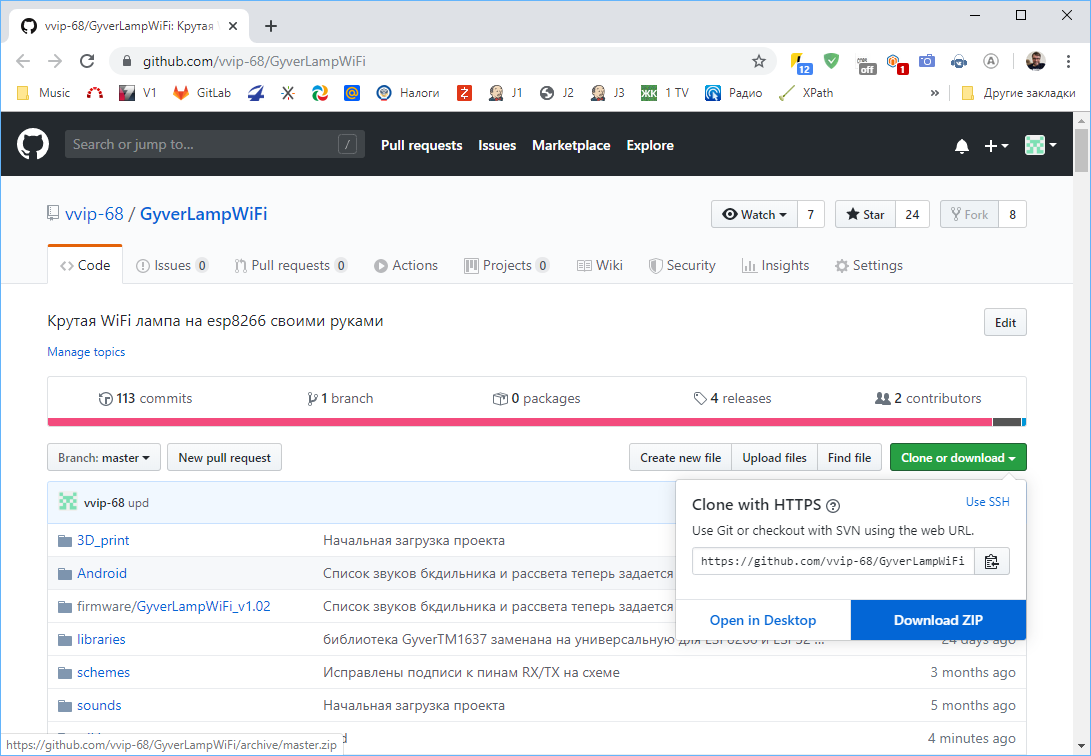Click the help icon beside Clone with HTTPS

pyautogui.click(x=833, y=506)
